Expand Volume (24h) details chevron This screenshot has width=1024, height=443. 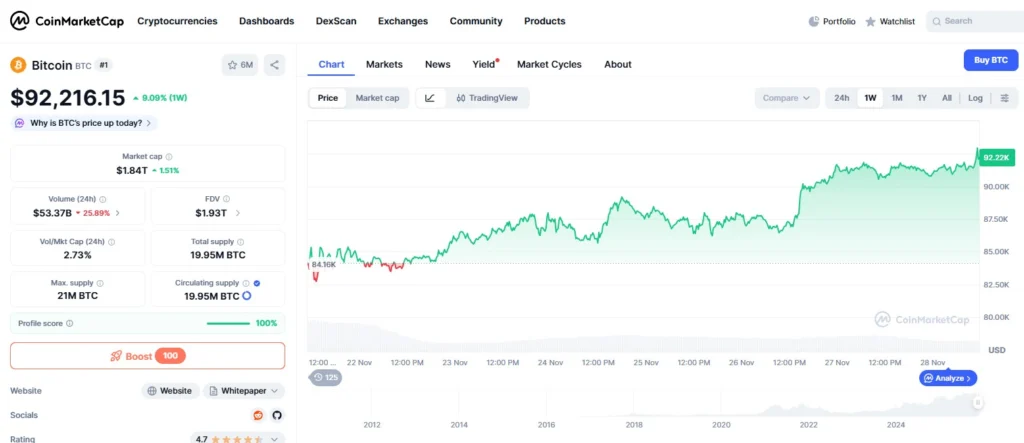pos(117,213)
